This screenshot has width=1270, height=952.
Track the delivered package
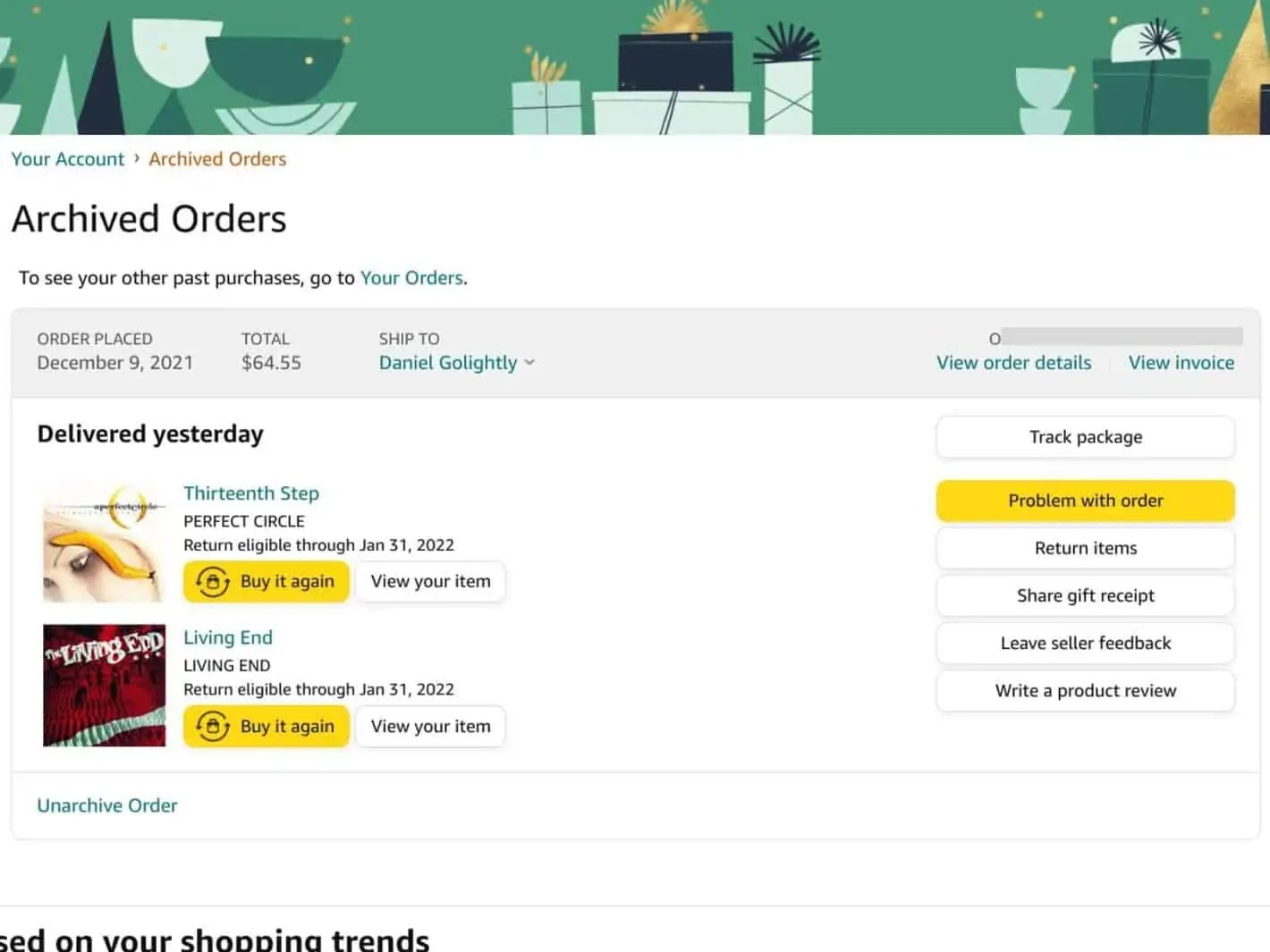pyautogui.click(x=1084, y=437)
